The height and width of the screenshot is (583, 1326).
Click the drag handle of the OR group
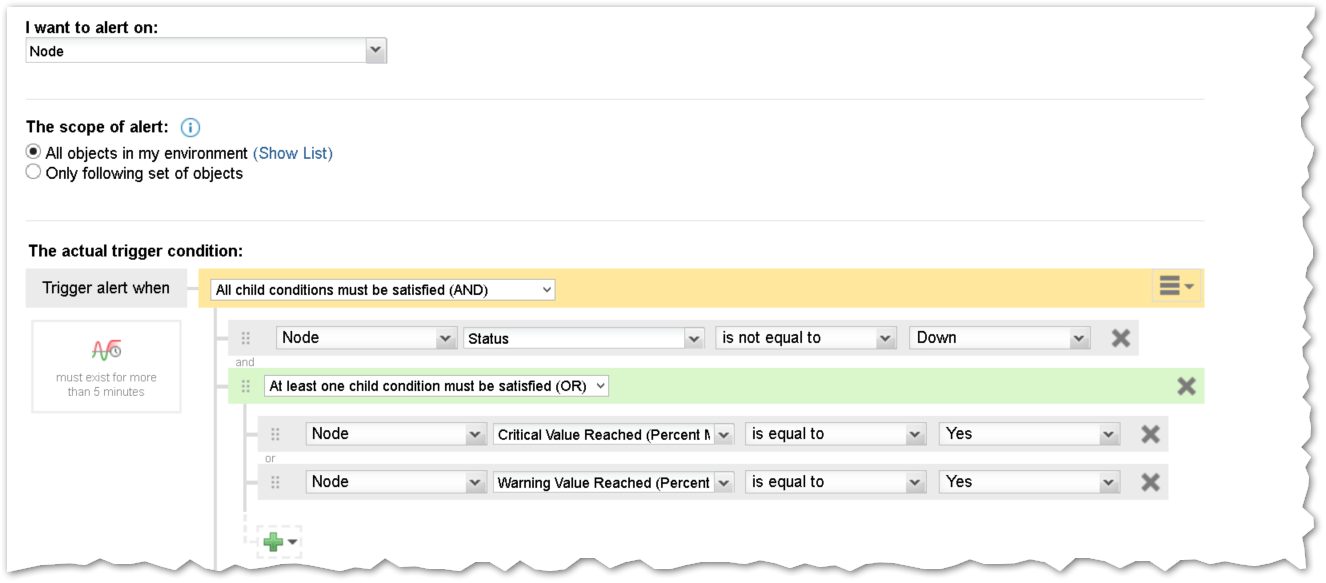coord(246,386)
